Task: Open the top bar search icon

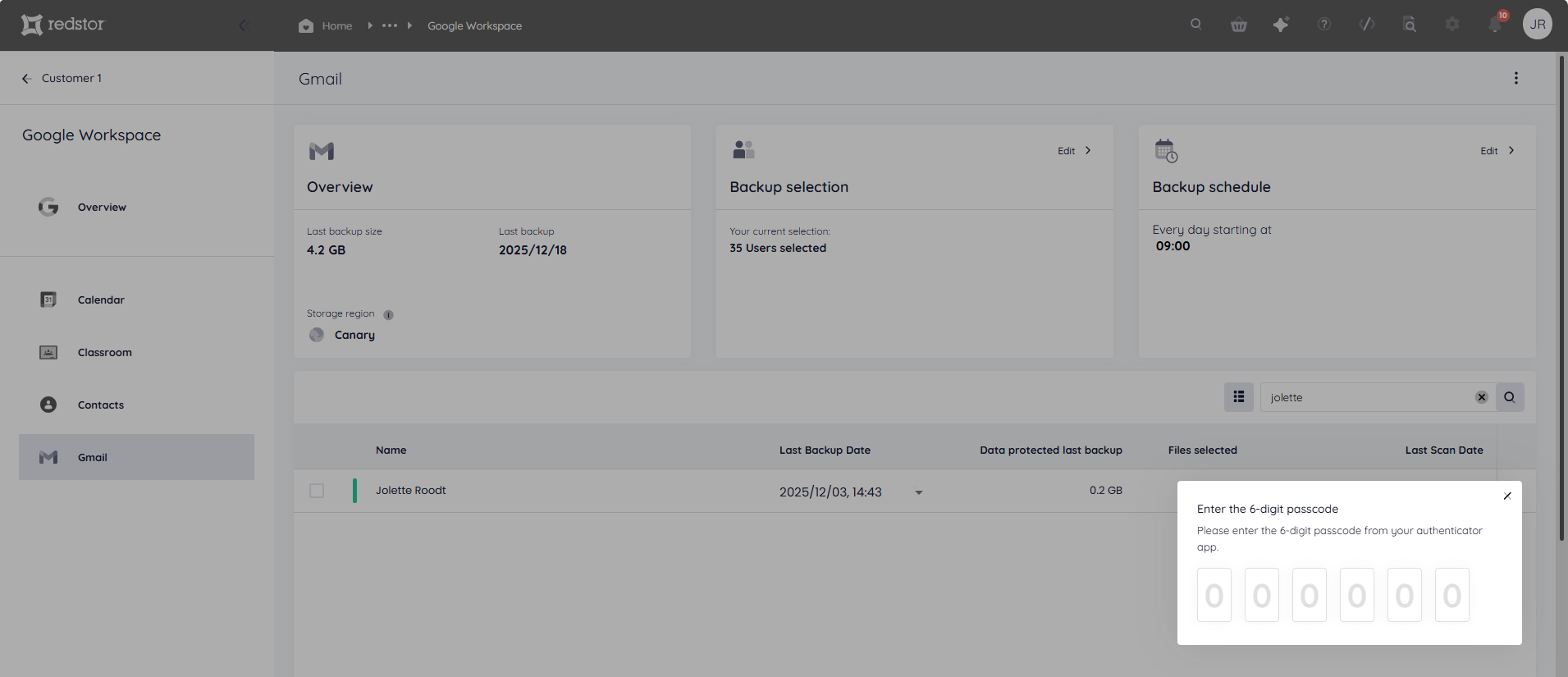Action: pos(1196,24)
